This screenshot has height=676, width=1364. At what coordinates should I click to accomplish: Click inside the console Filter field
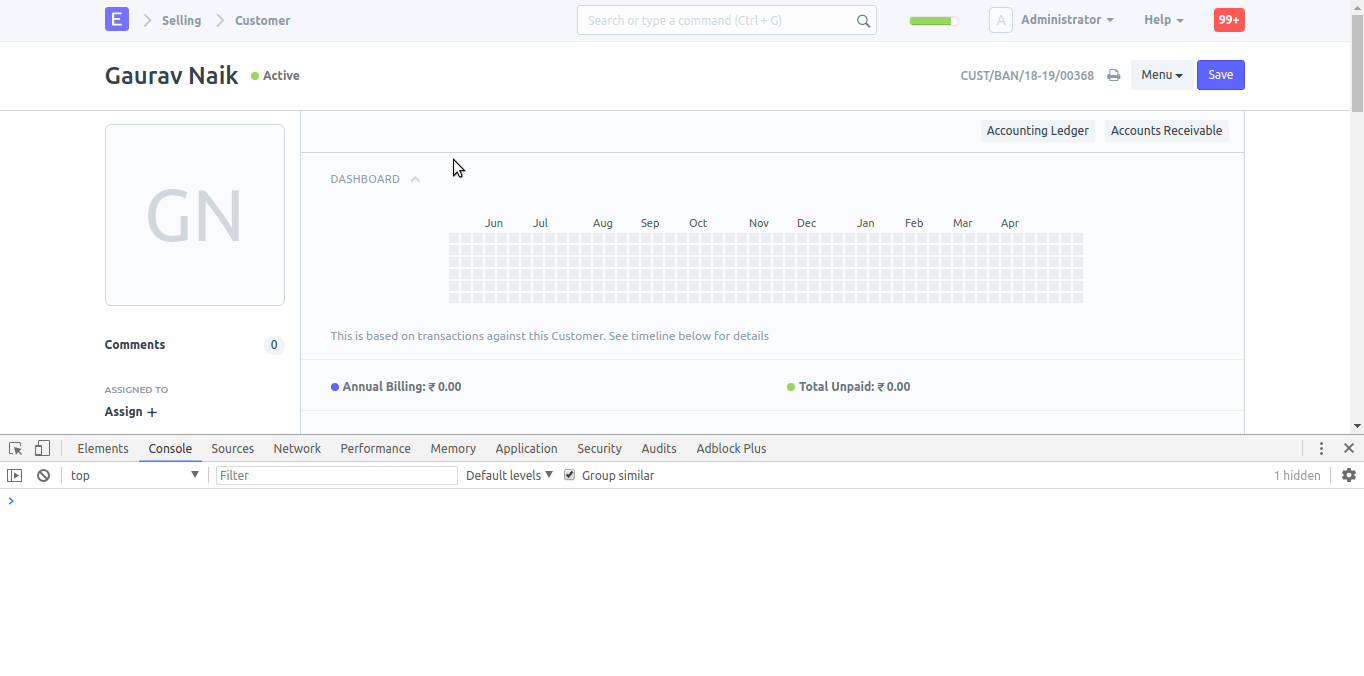[x=336, y=474]
